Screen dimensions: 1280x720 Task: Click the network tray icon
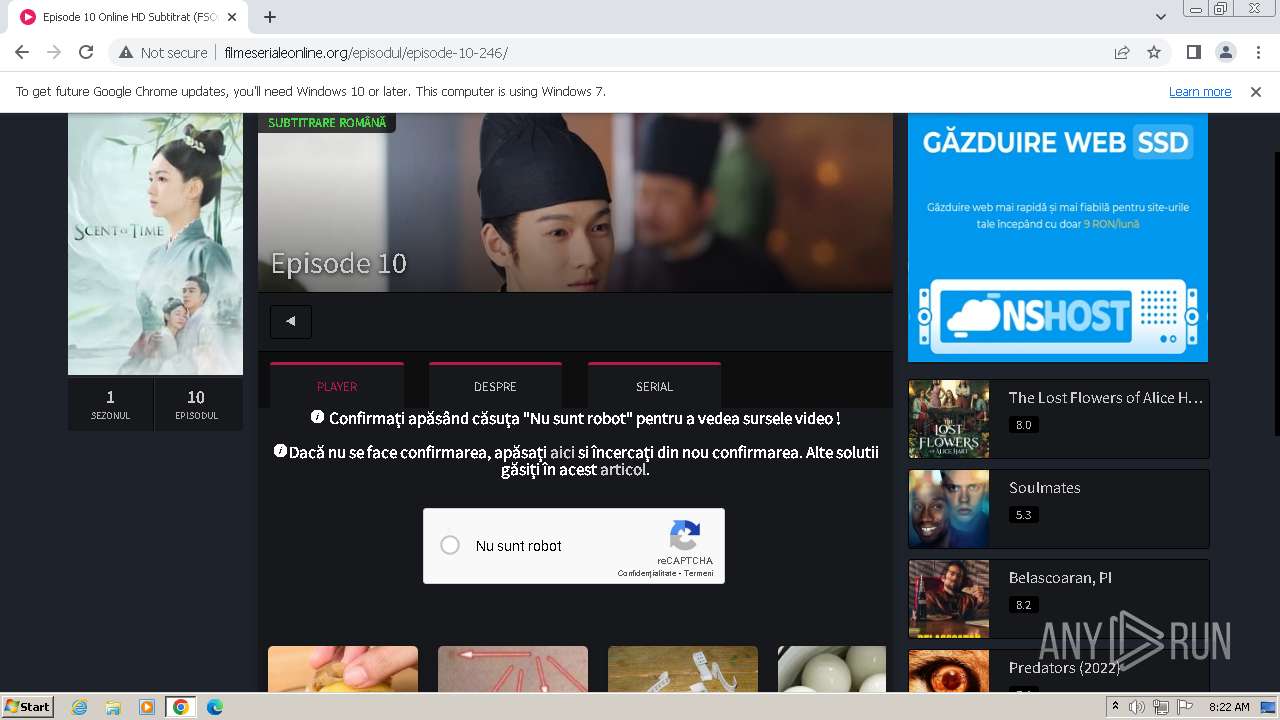coord(1160,707)
